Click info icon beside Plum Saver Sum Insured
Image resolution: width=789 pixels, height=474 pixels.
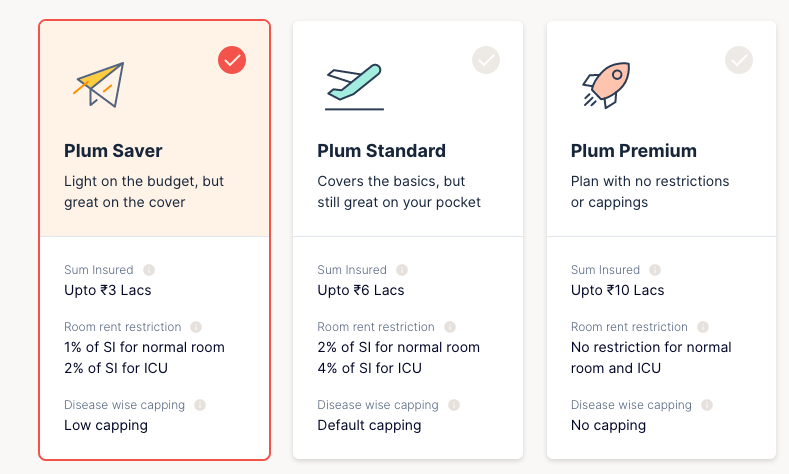point(149,270)
